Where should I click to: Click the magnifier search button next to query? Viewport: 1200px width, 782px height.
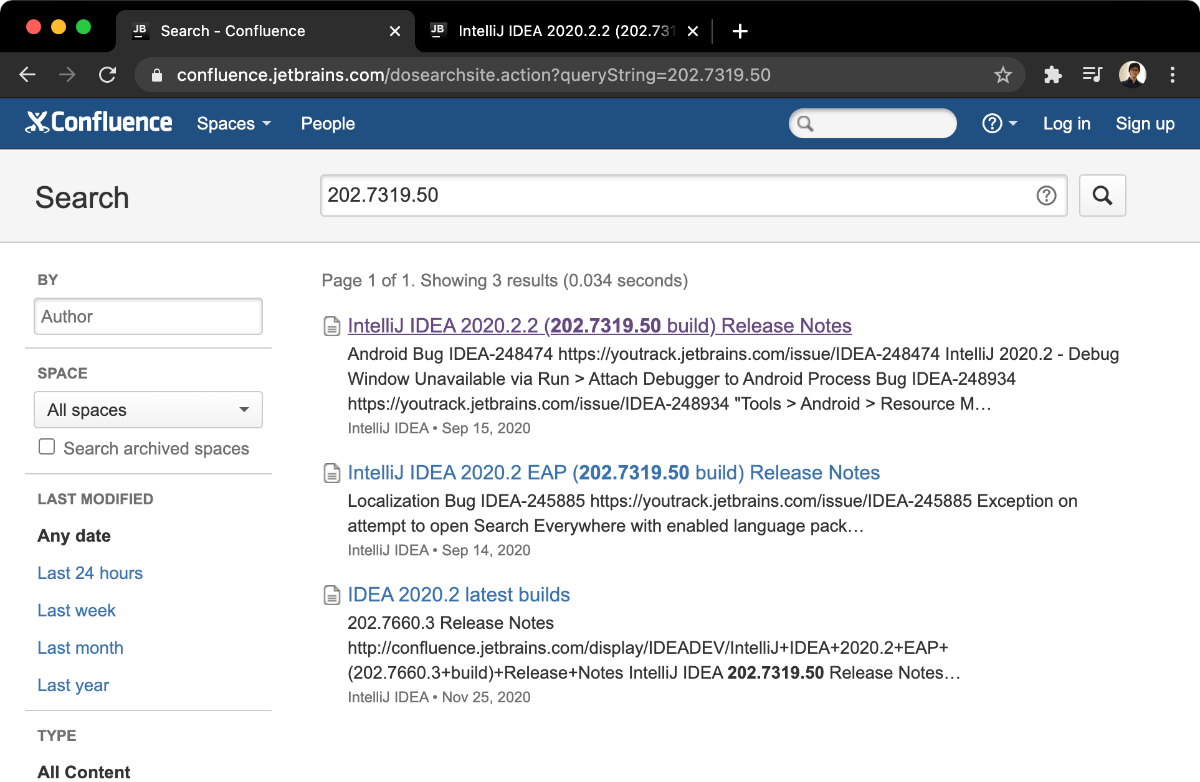(1102, 196)
